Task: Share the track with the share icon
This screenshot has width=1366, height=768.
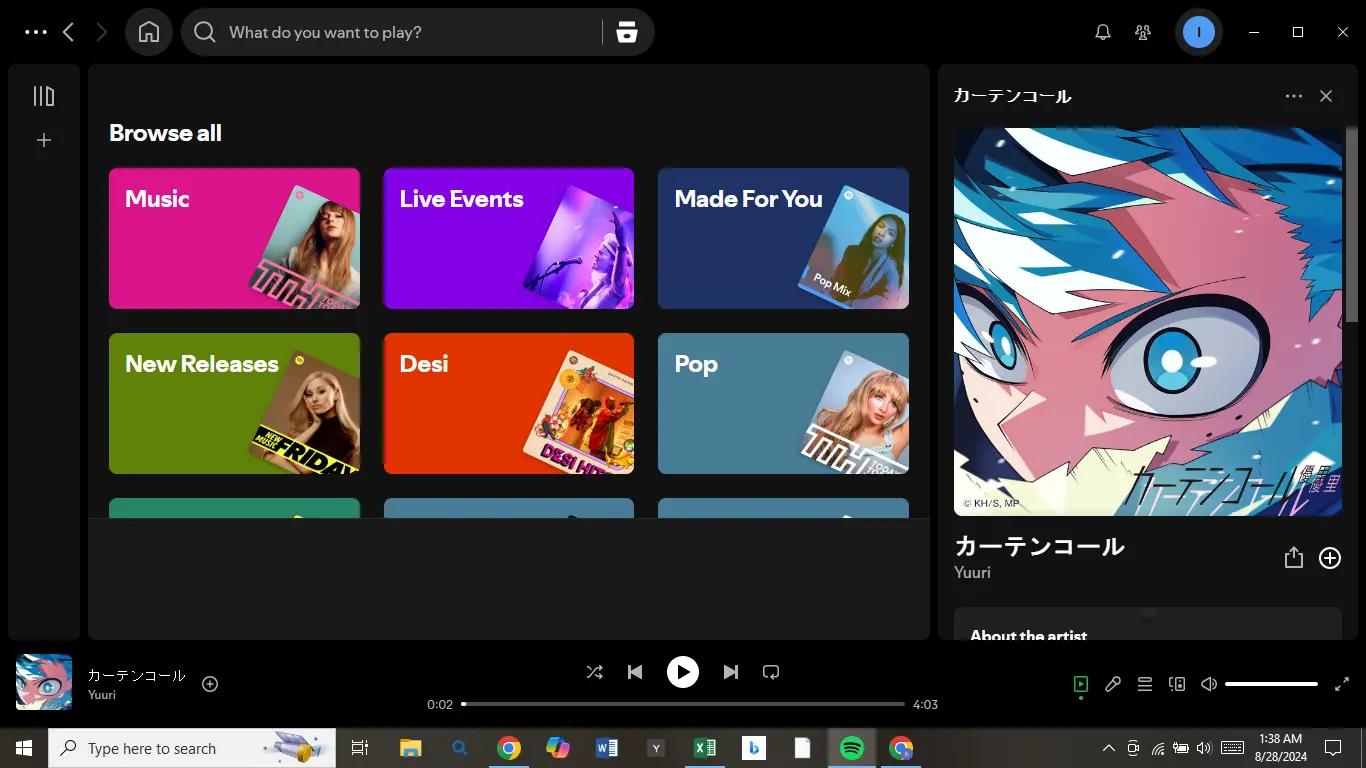Action: pos(1294,558)
